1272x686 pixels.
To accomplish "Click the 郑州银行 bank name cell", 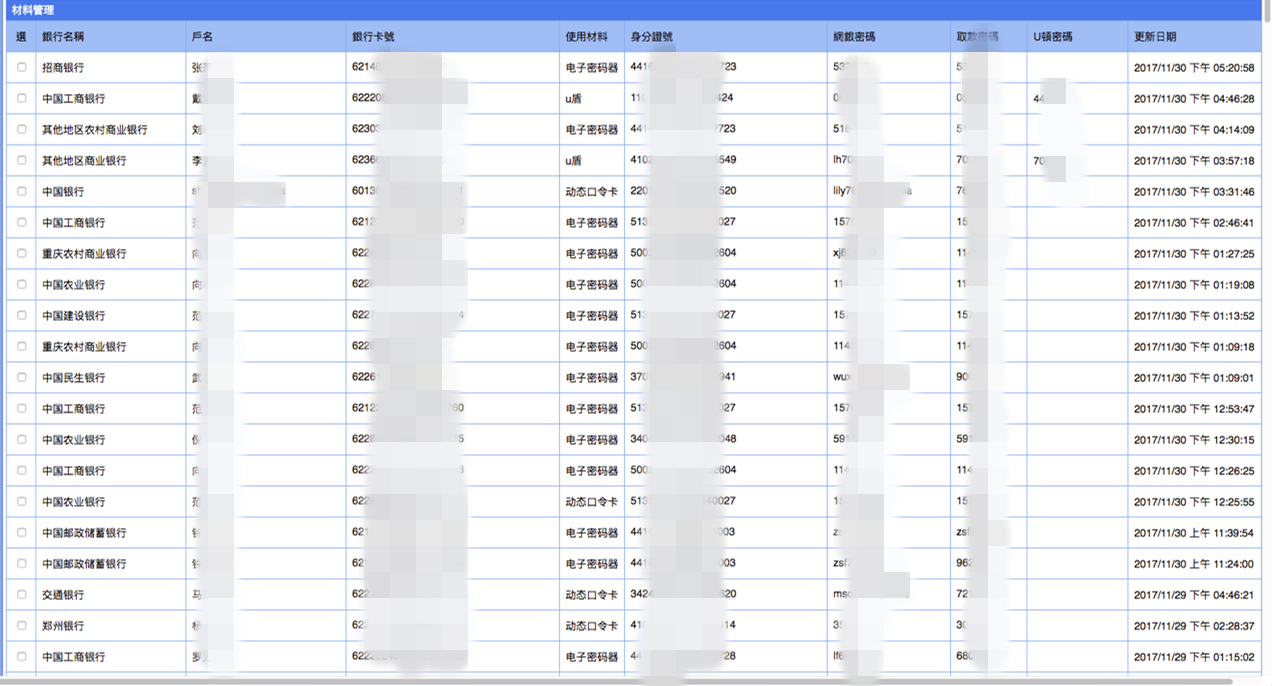I will [63, 626].
